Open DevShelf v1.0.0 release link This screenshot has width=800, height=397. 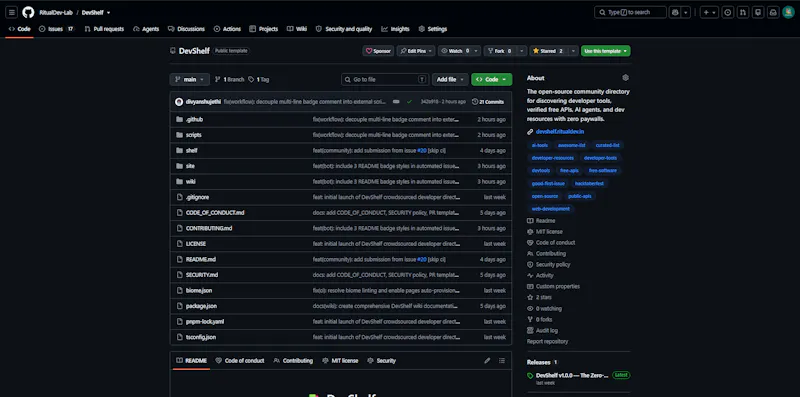[x=571, y=375]
